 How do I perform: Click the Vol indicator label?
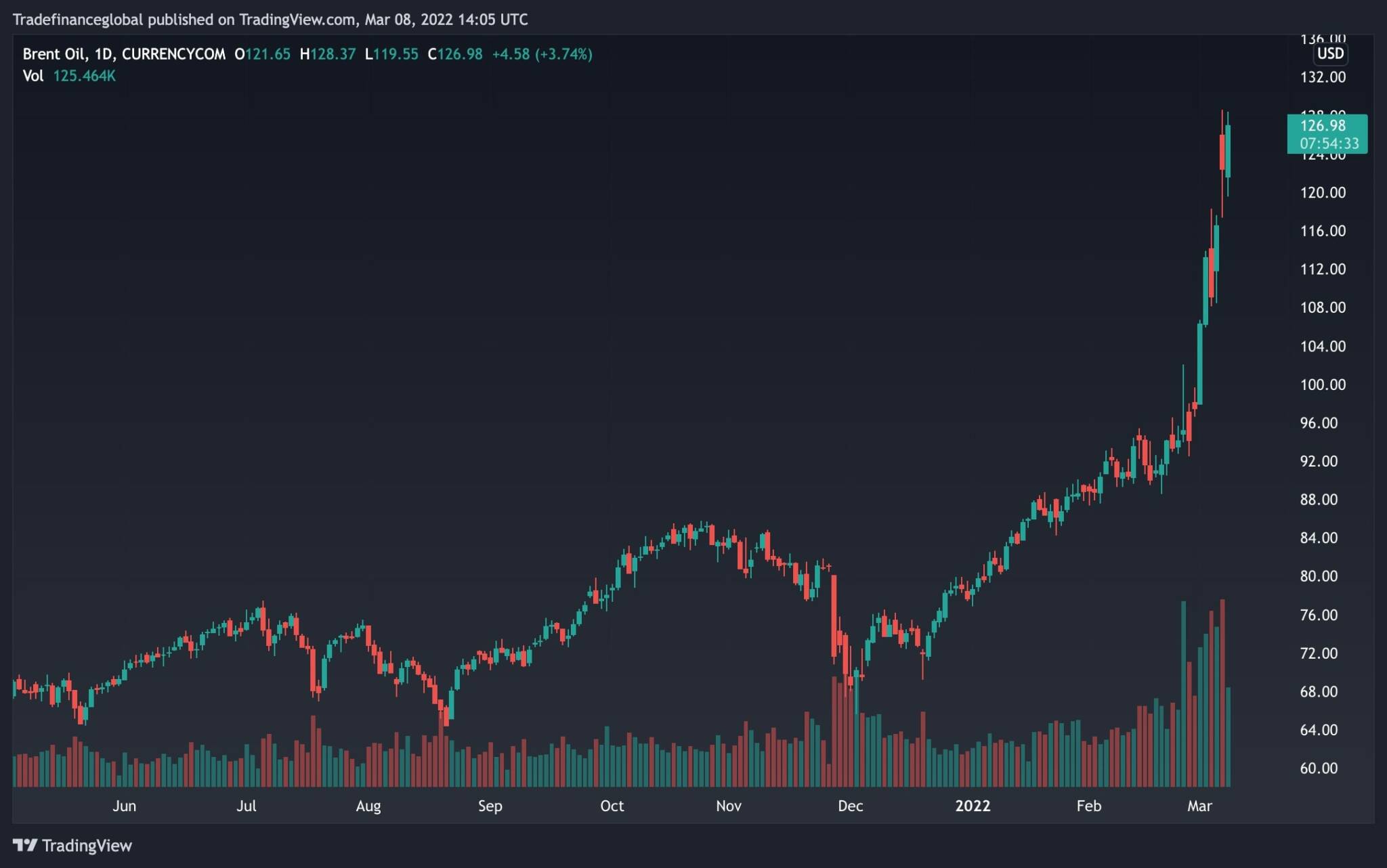coord(33,76)
